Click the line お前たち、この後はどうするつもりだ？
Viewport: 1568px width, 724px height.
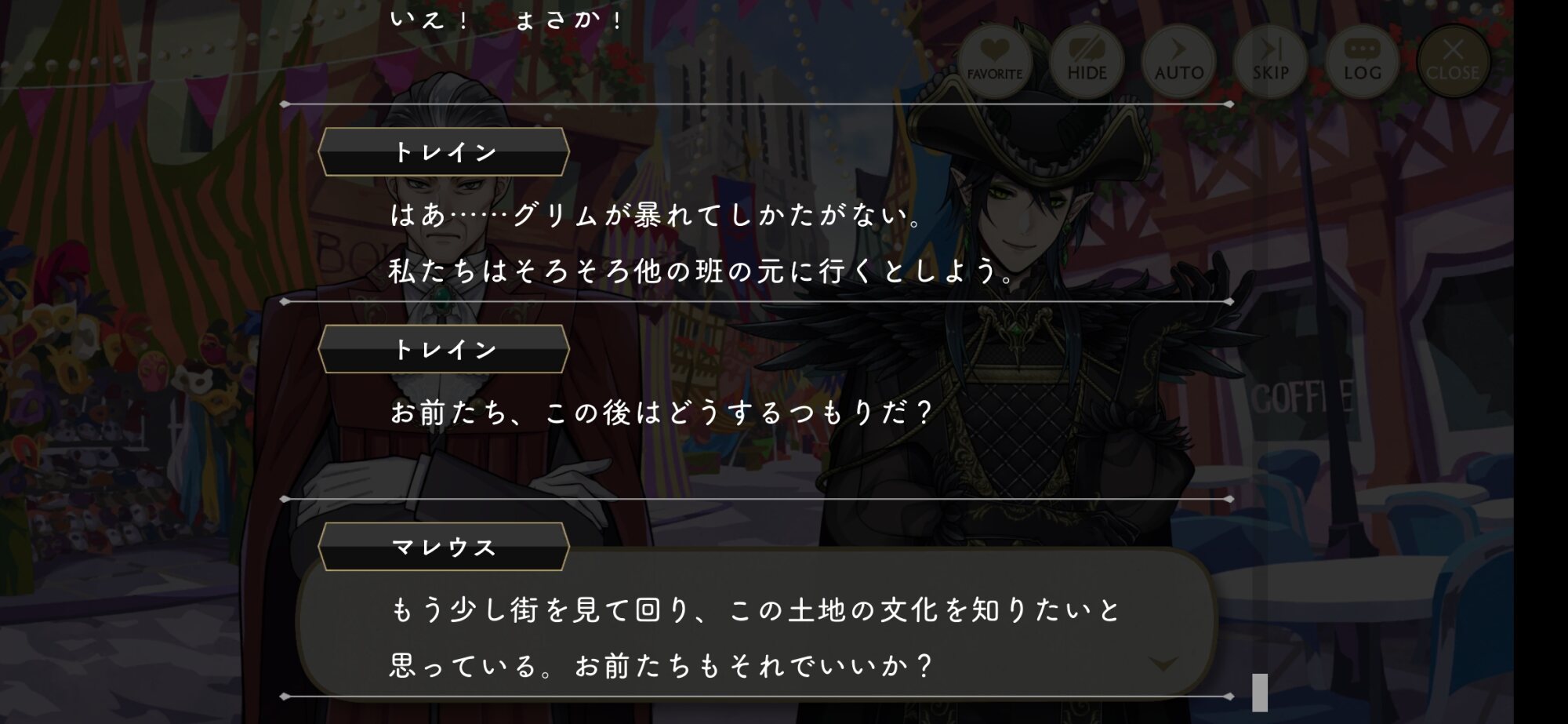coord(662,413)
